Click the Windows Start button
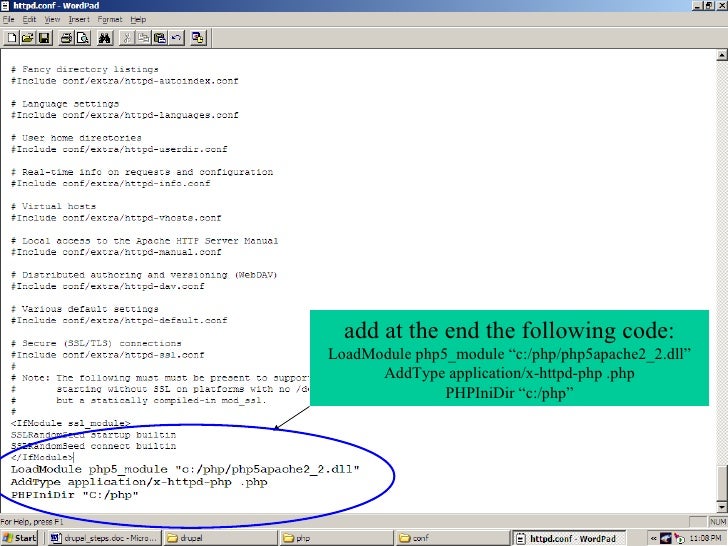Screen dimensions: 728x546 pos(20,538)
